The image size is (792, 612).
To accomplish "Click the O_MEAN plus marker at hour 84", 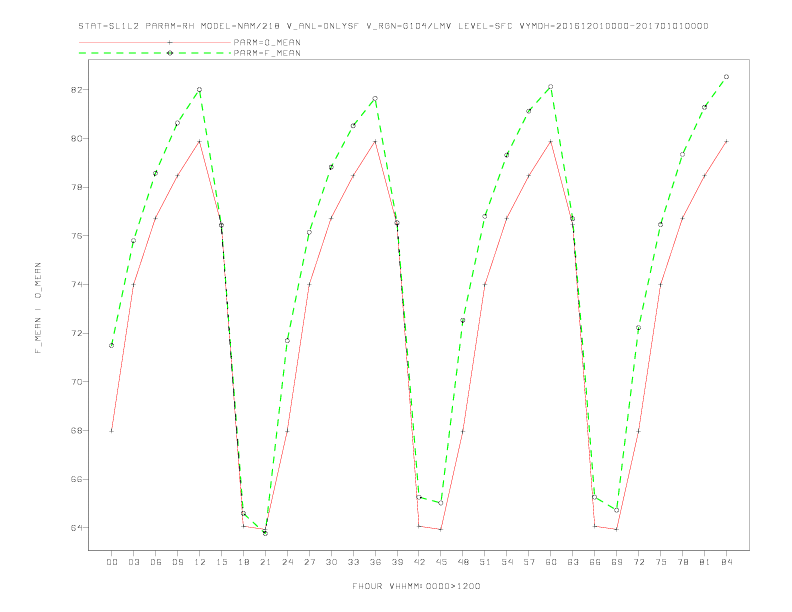I will pyautogui.click(x=726, y=141).
